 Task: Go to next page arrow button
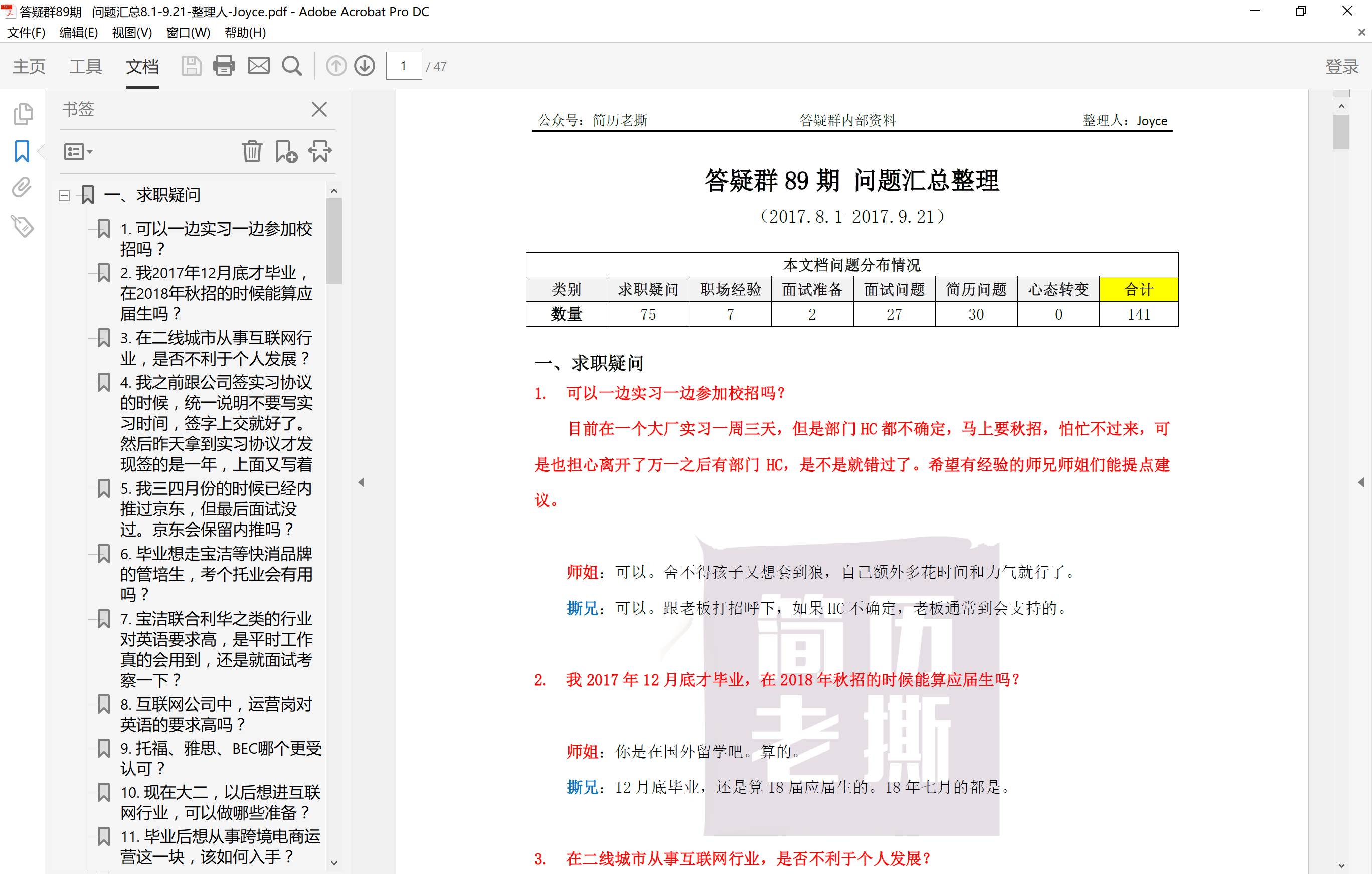pyautogui.click(x=365, y=66)
